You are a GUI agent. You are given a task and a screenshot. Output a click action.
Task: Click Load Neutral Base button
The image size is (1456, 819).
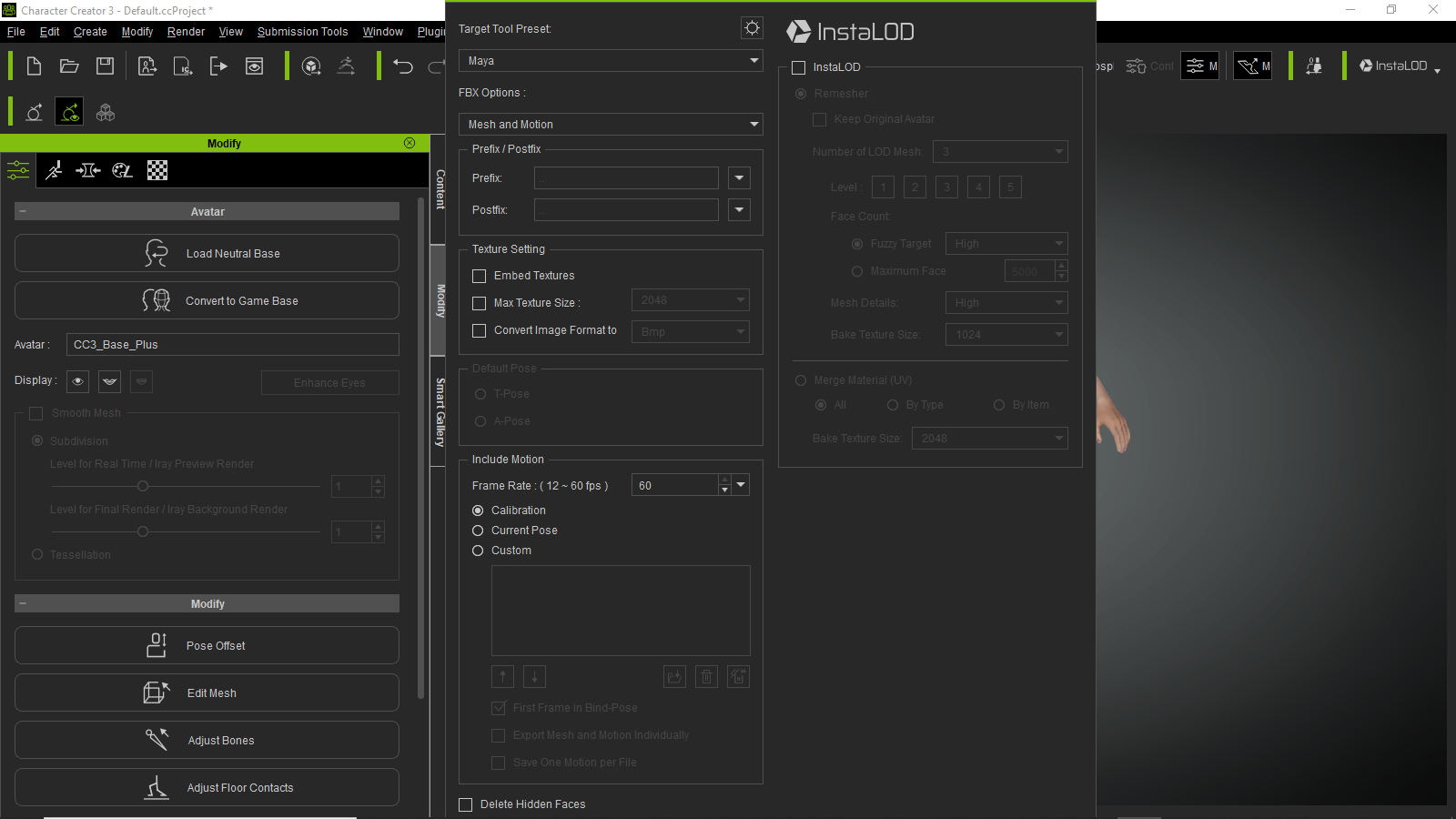tap(207, 253)
